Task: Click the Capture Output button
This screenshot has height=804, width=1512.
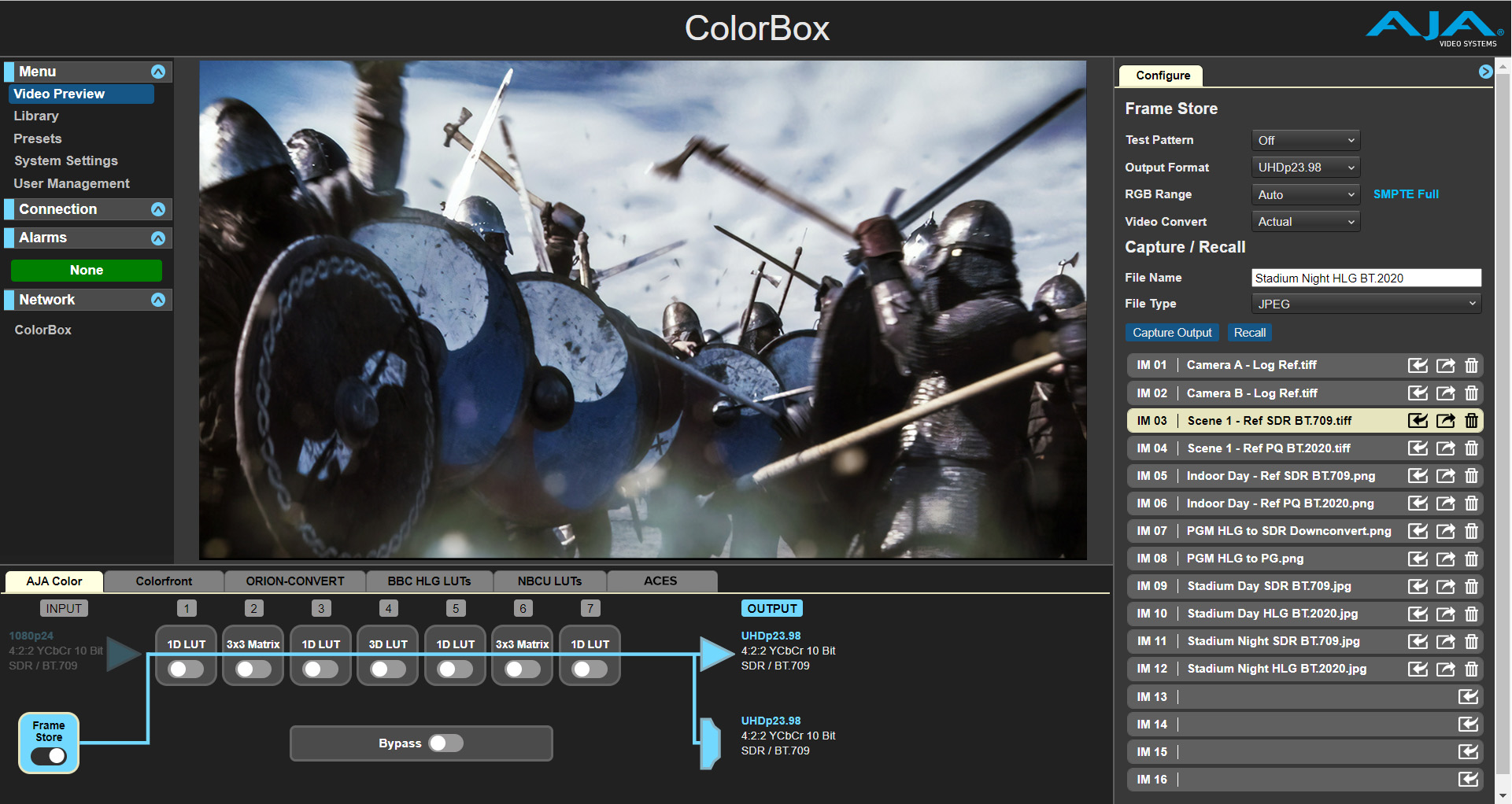Action: [1172, 332]
